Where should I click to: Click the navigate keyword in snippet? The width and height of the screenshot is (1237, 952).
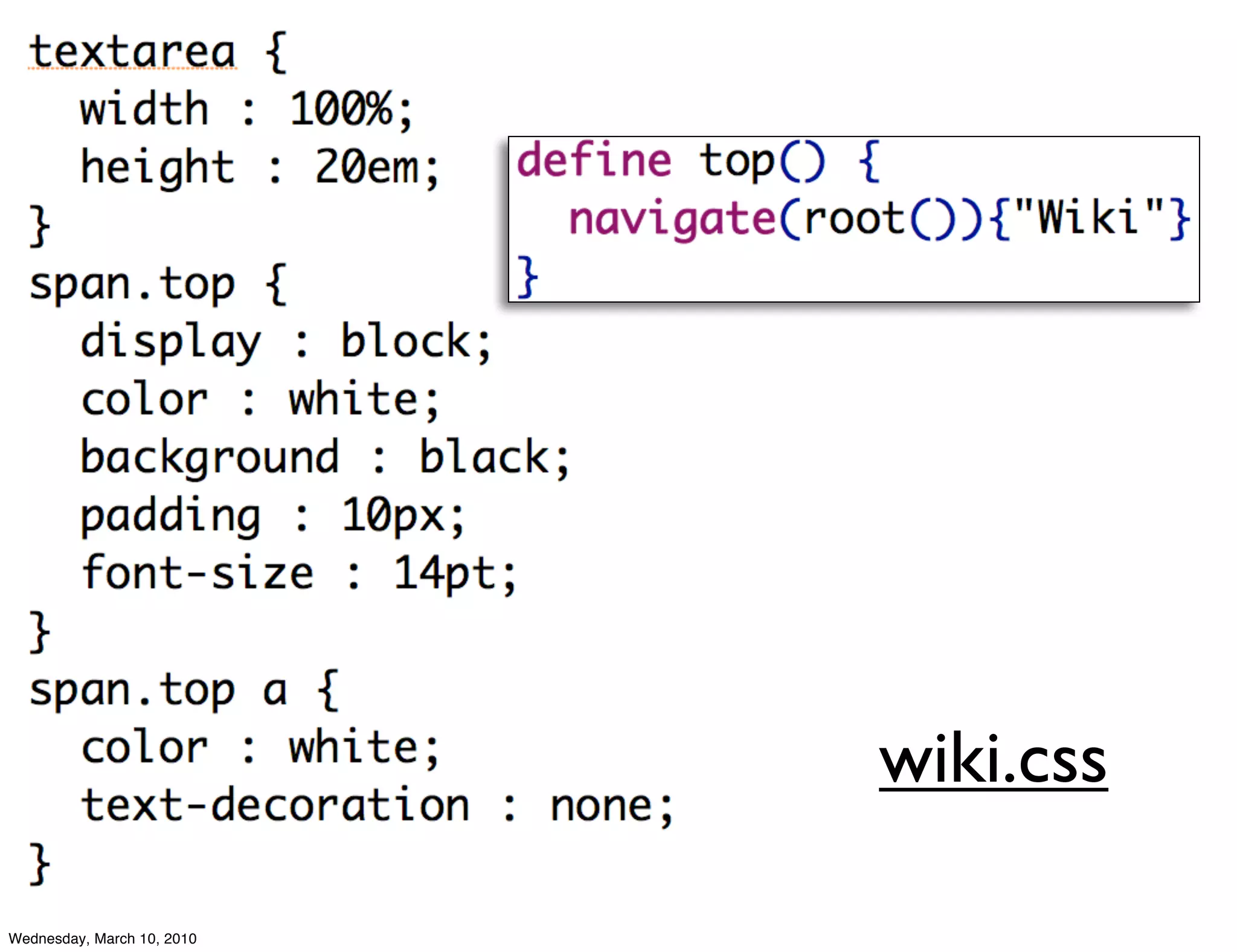tap(672, 219)
